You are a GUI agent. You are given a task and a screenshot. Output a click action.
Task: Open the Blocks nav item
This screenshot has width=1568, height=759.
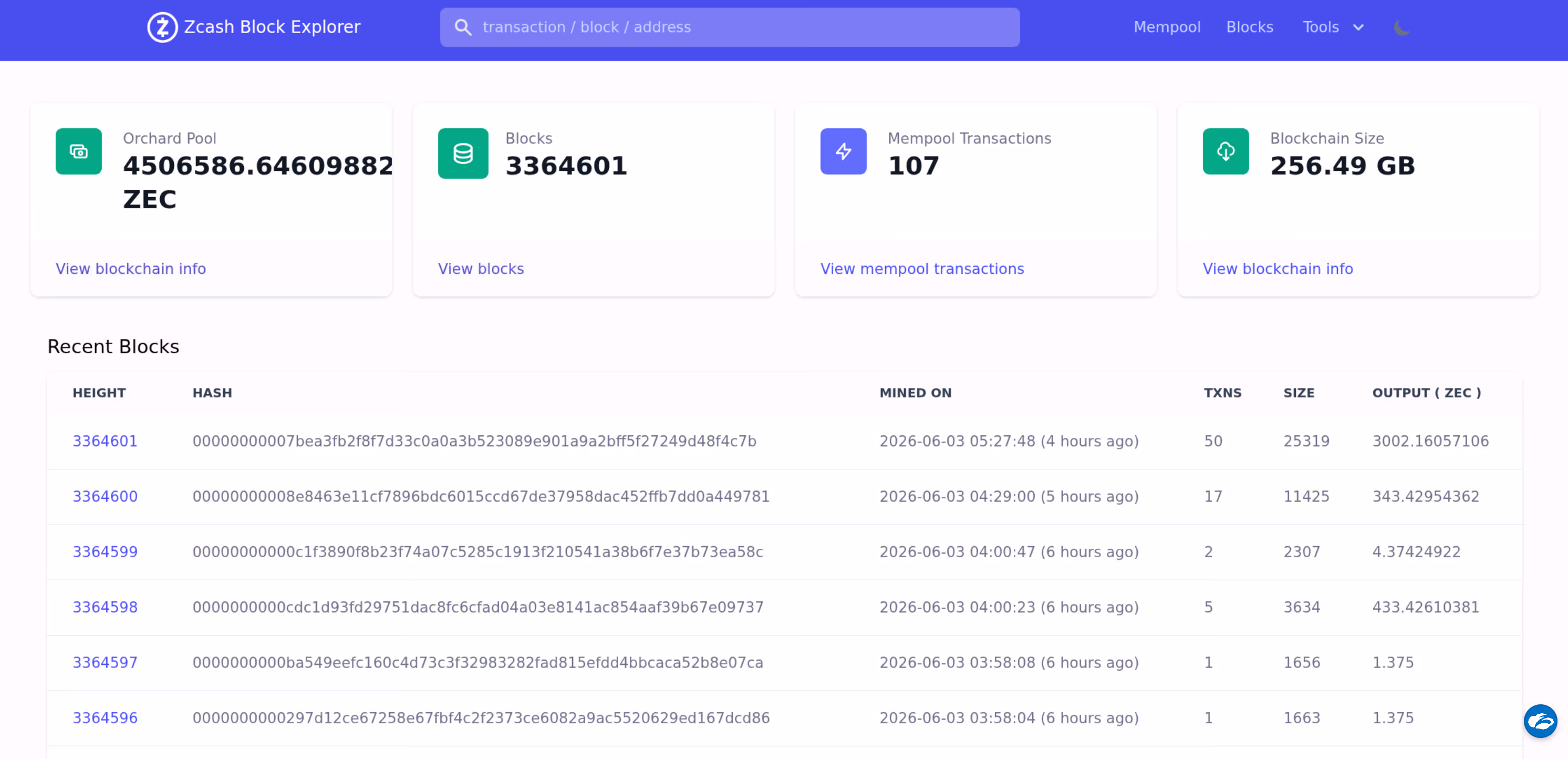[x=1249, y=27]
